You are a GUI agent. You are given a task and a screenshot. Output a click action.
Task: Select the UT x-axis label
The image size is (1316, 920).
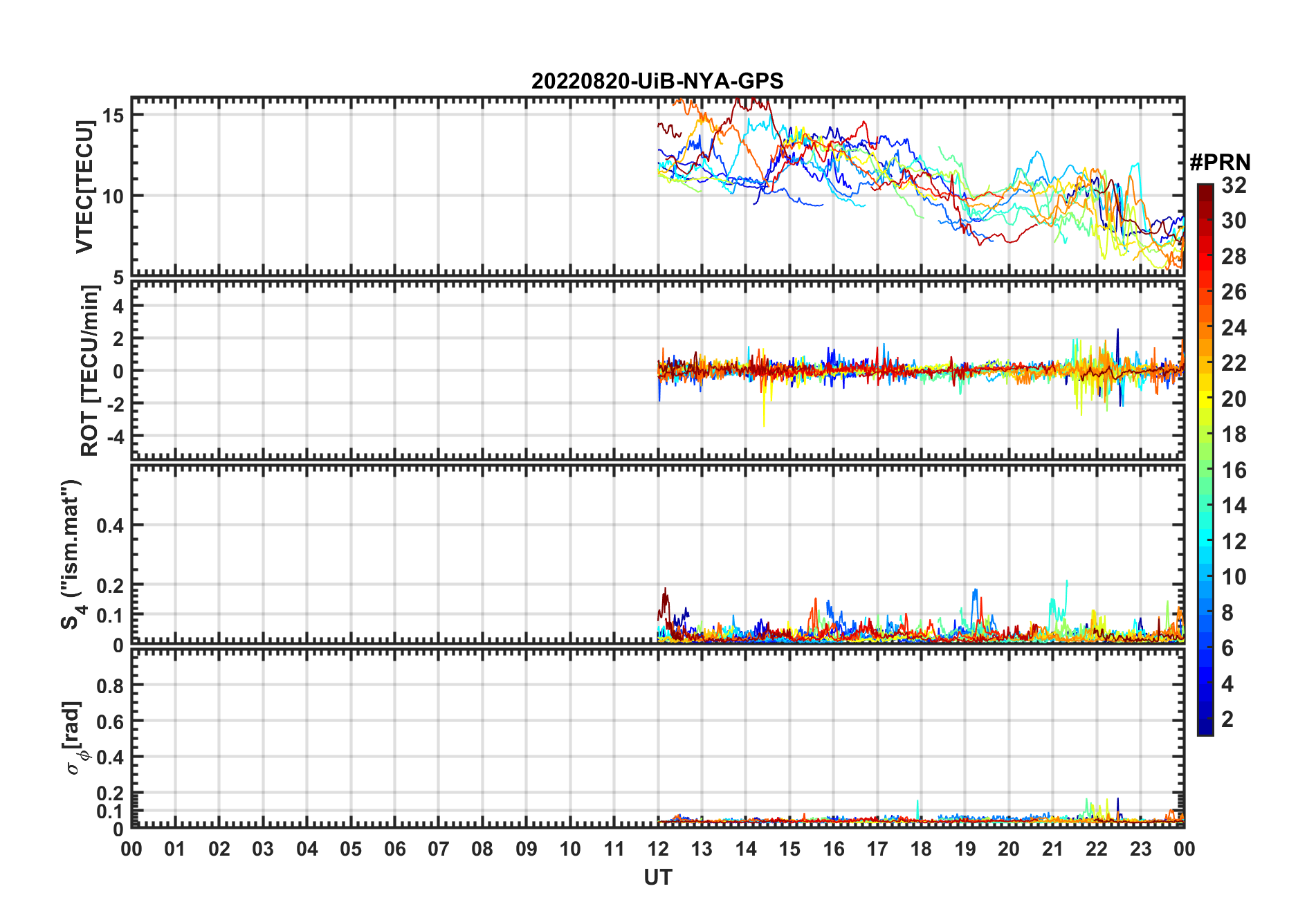pos(658,878)
